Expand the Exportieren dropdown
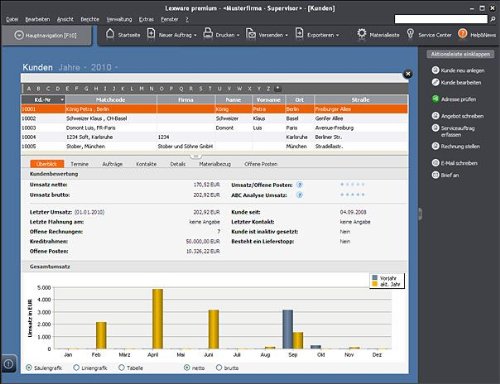500x384 pixels. coord(337,35)
